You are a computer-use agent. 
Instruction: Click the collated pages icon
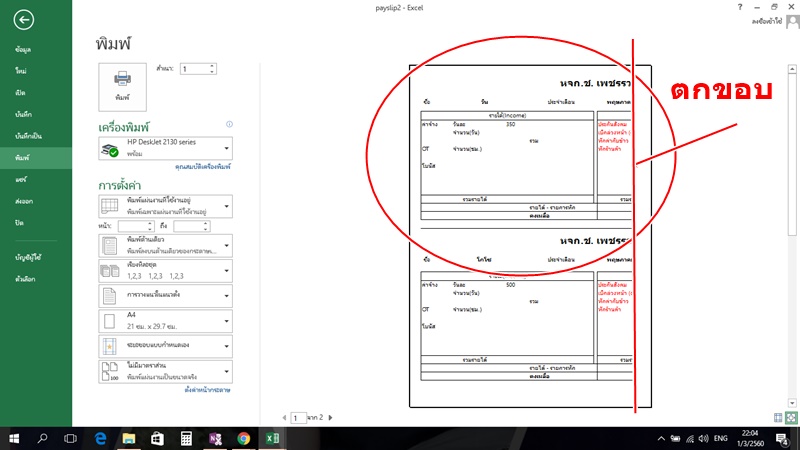(110, 271)
